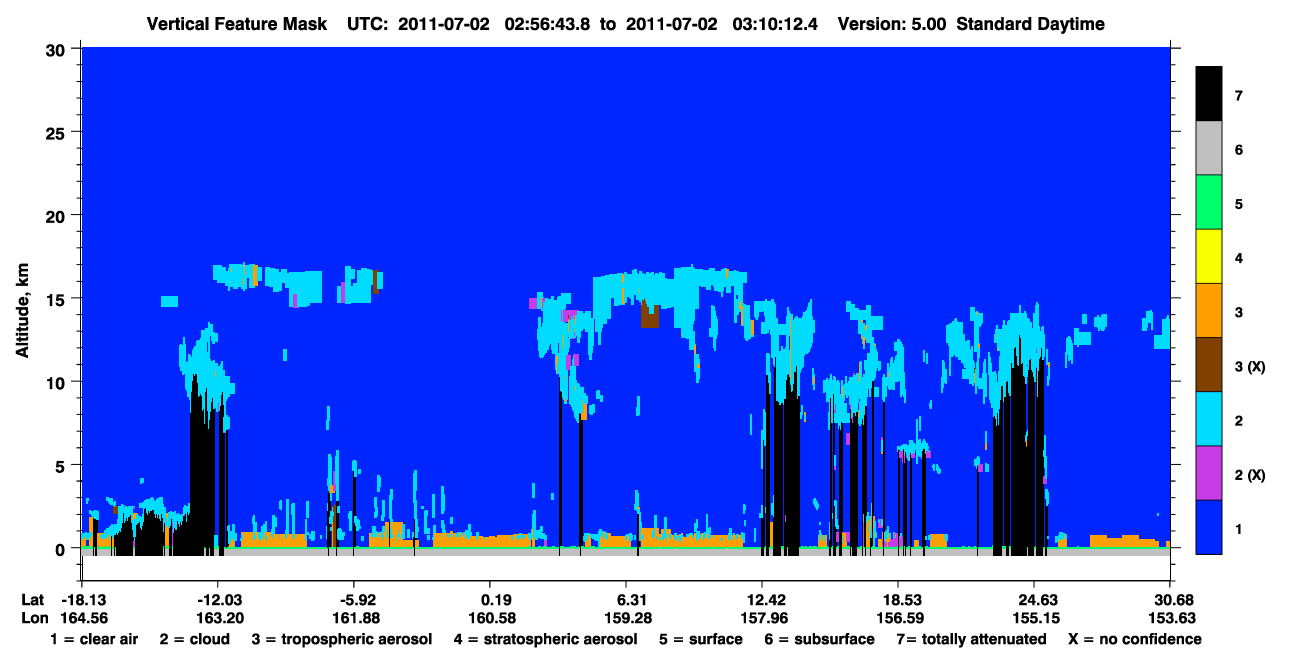Image resolution: width=1300 pixels, height=667 pixels.
Task: Click 'Version: 5.00' in the title
Action: (x=891, y=24)
